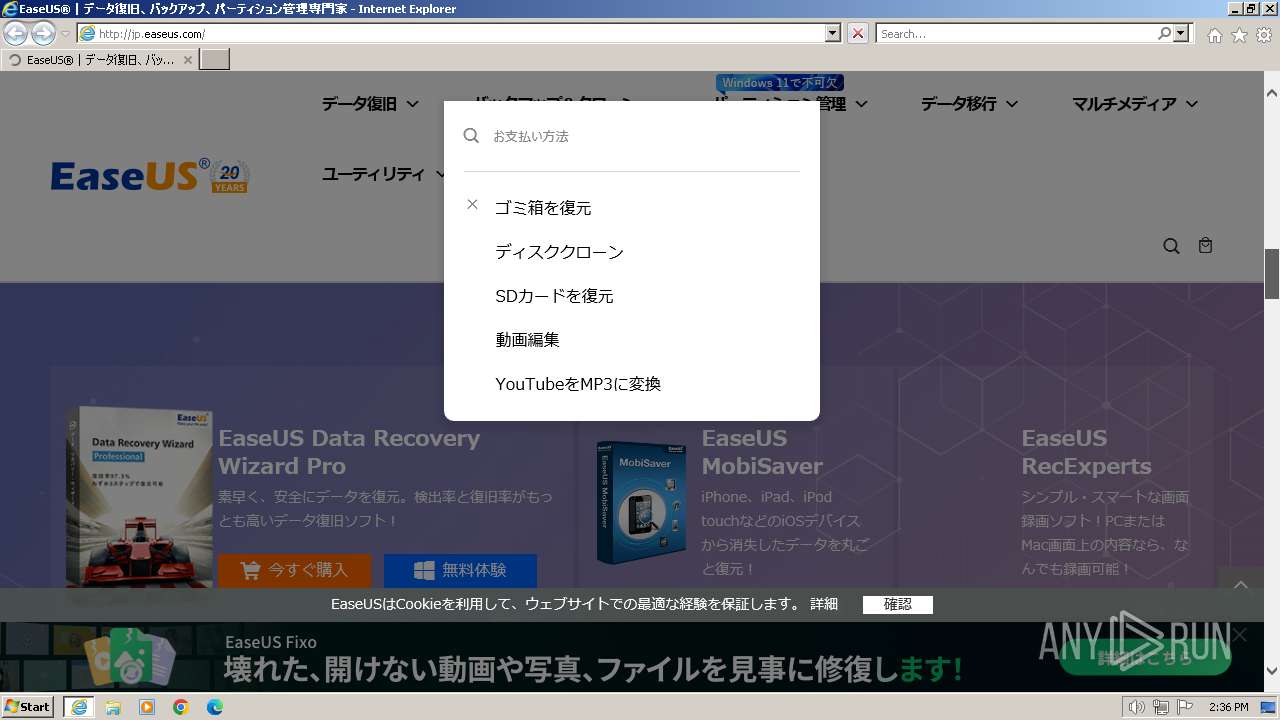The width and height of the screenshot is (1280, 720).
Task: Open the cookie 詳細 link
Action: click(824, 604)
